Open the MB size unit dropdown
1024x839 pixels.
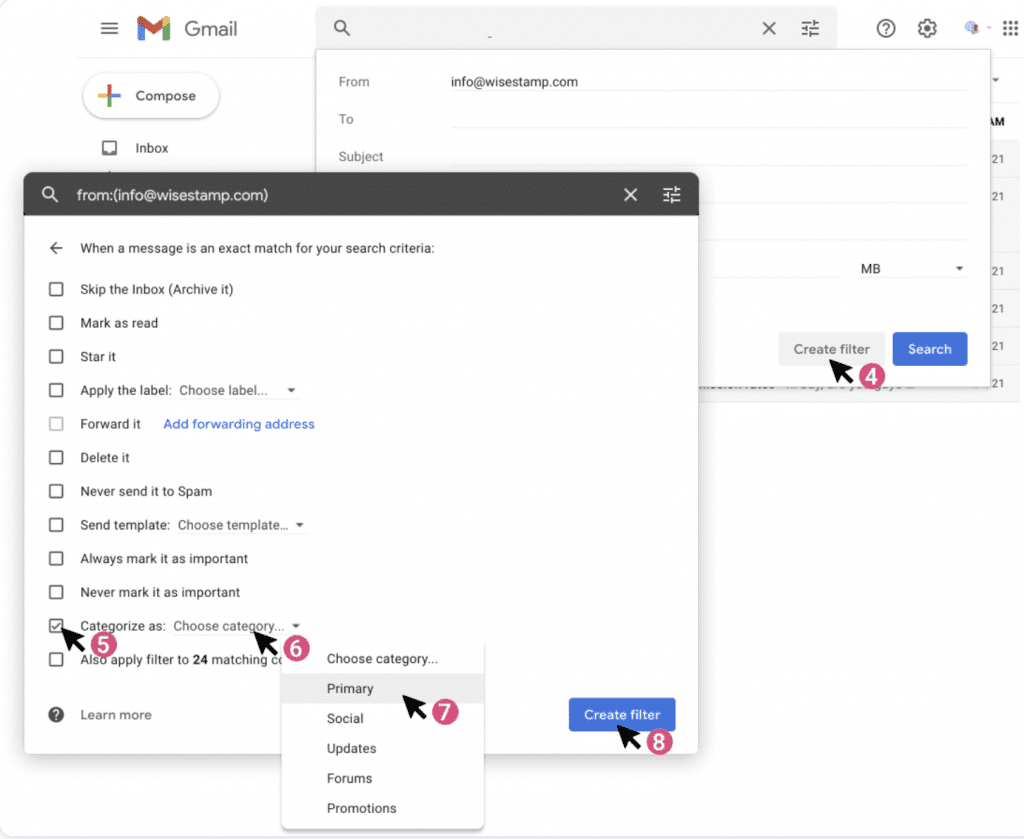point(912,269)
